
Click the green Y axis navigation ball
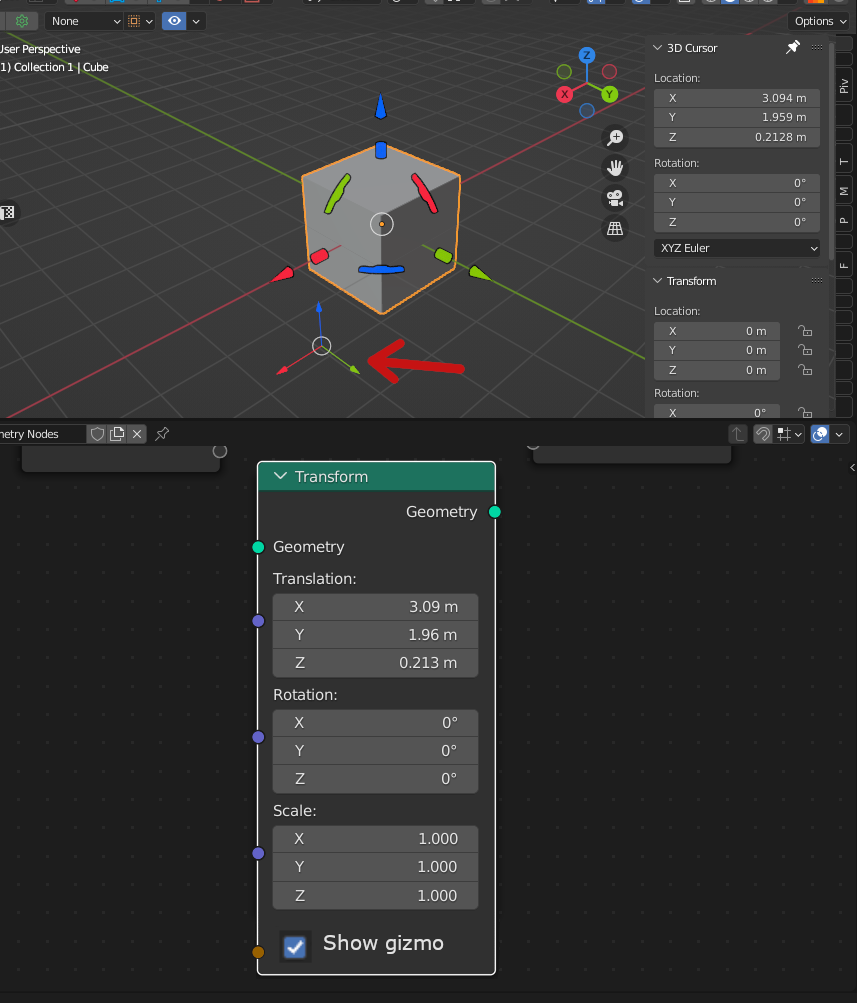[x=609, y=95]
